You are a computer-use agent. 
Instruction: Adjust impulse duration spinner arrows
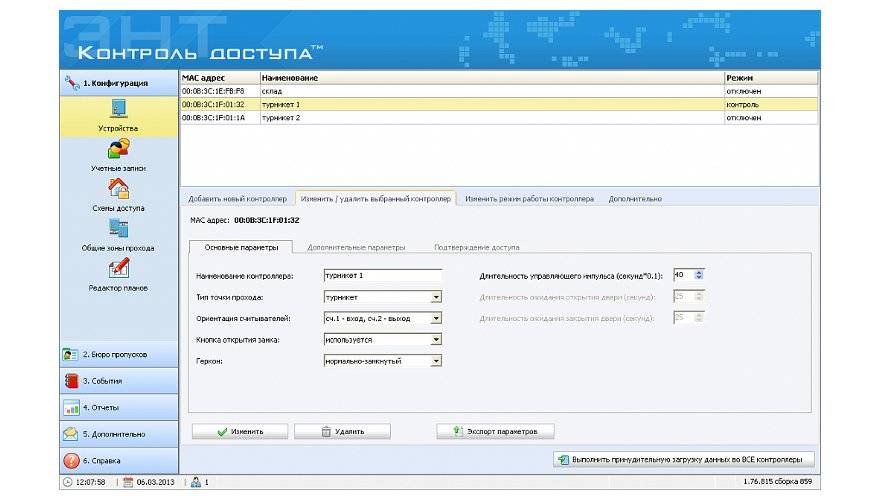click(699, 275)
